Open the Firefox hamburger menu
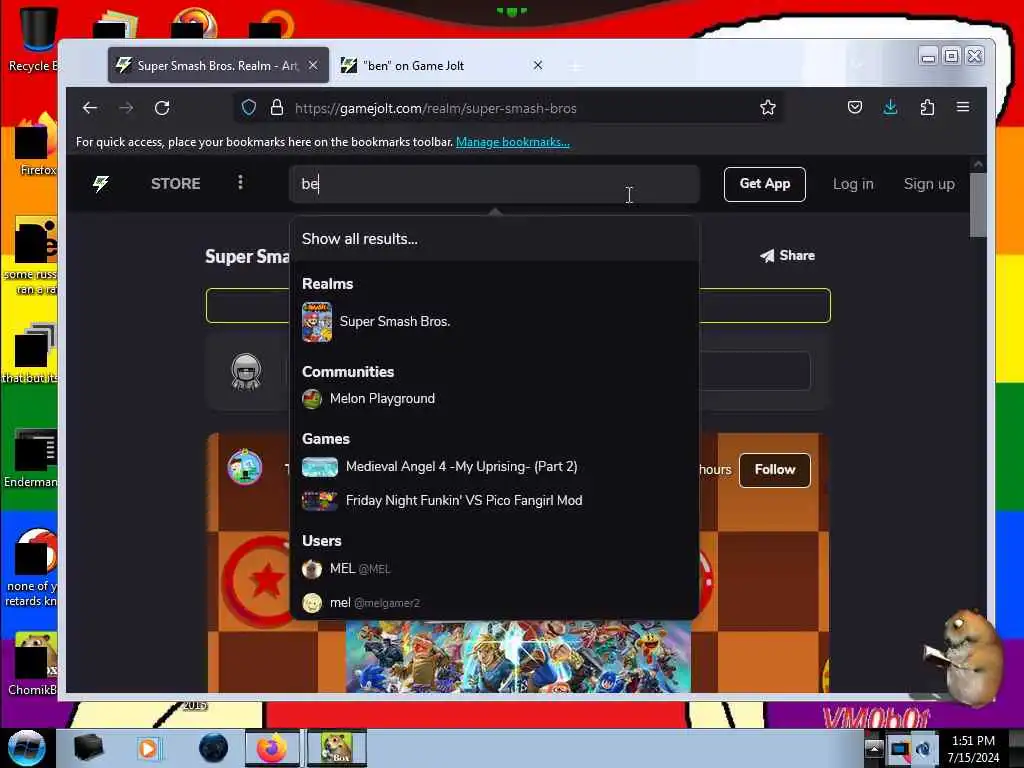1024x768 pixels. tap(963, 107)
